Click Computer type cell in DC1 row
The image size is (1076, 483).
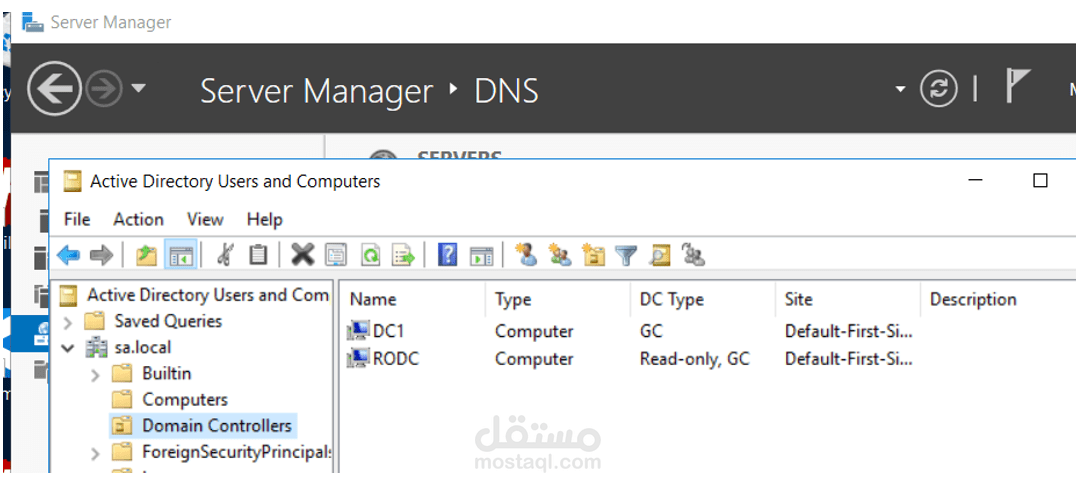point(534,331)
